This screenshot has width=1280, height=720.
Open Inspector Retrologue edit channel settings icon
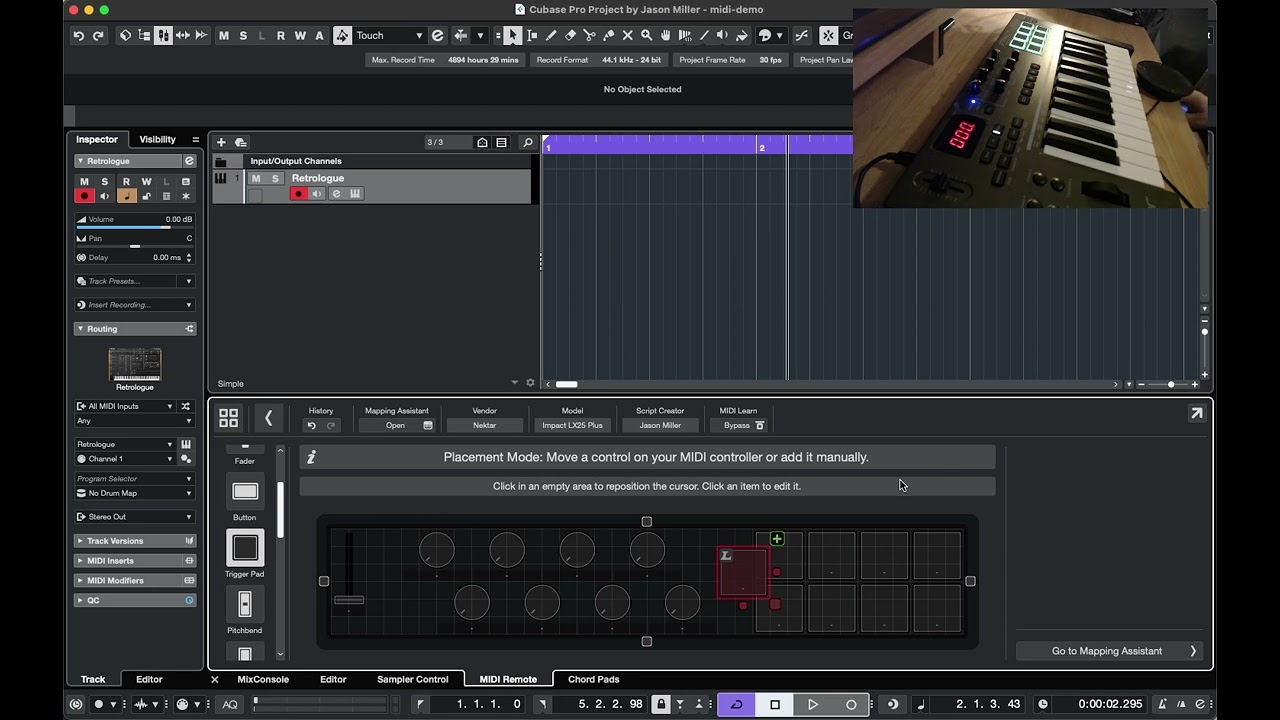189,161
